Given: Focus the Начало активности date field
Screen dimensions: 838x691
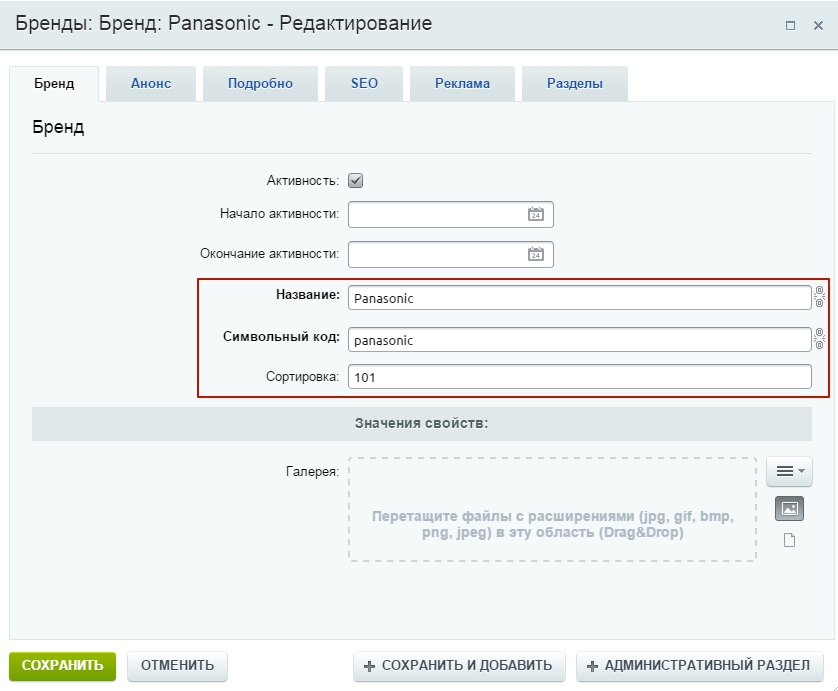Looking at the screenshot, I should click(x=451, y=214).
